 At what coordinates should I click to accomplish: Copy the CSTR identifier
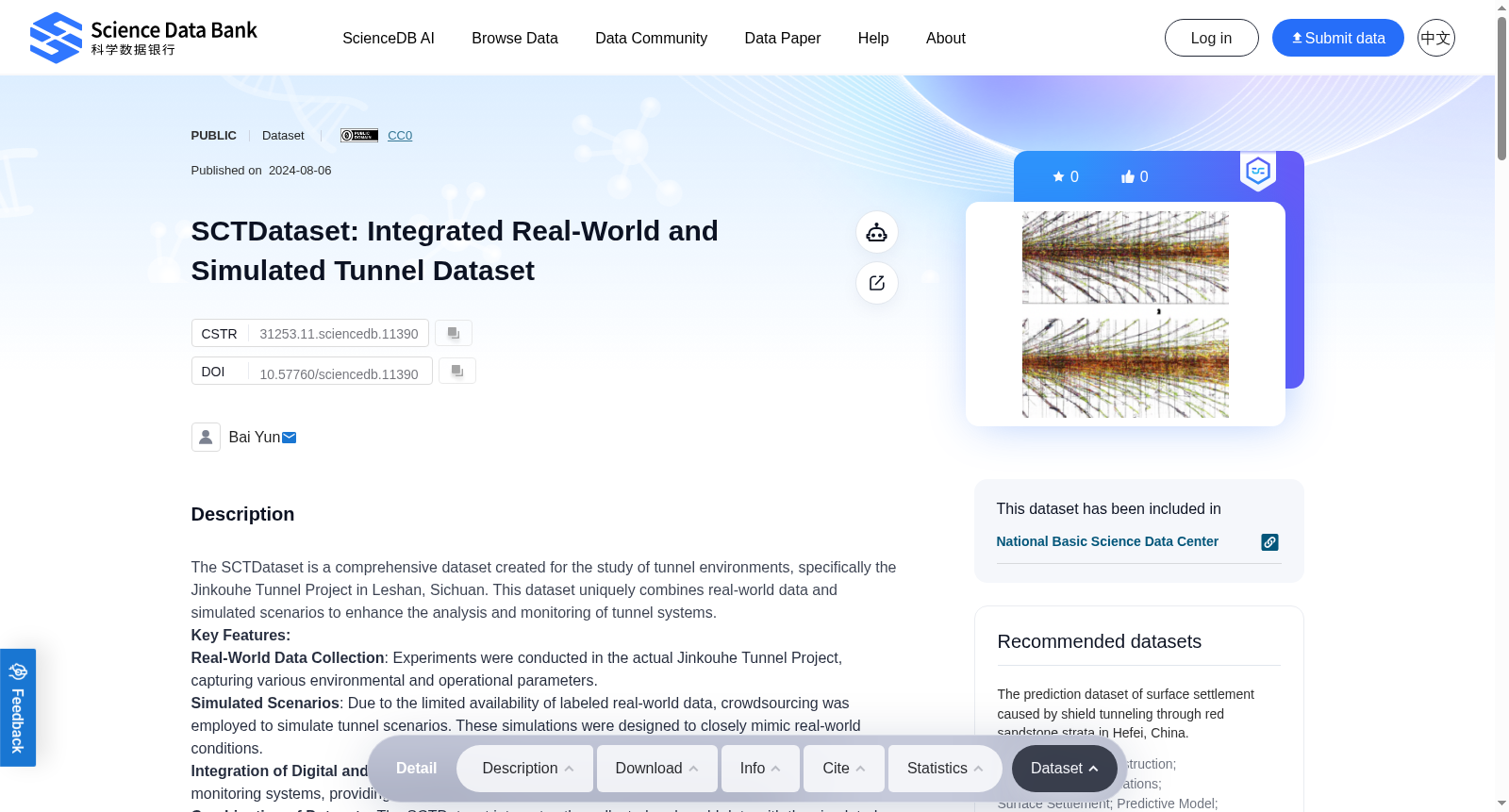[454, 333]
